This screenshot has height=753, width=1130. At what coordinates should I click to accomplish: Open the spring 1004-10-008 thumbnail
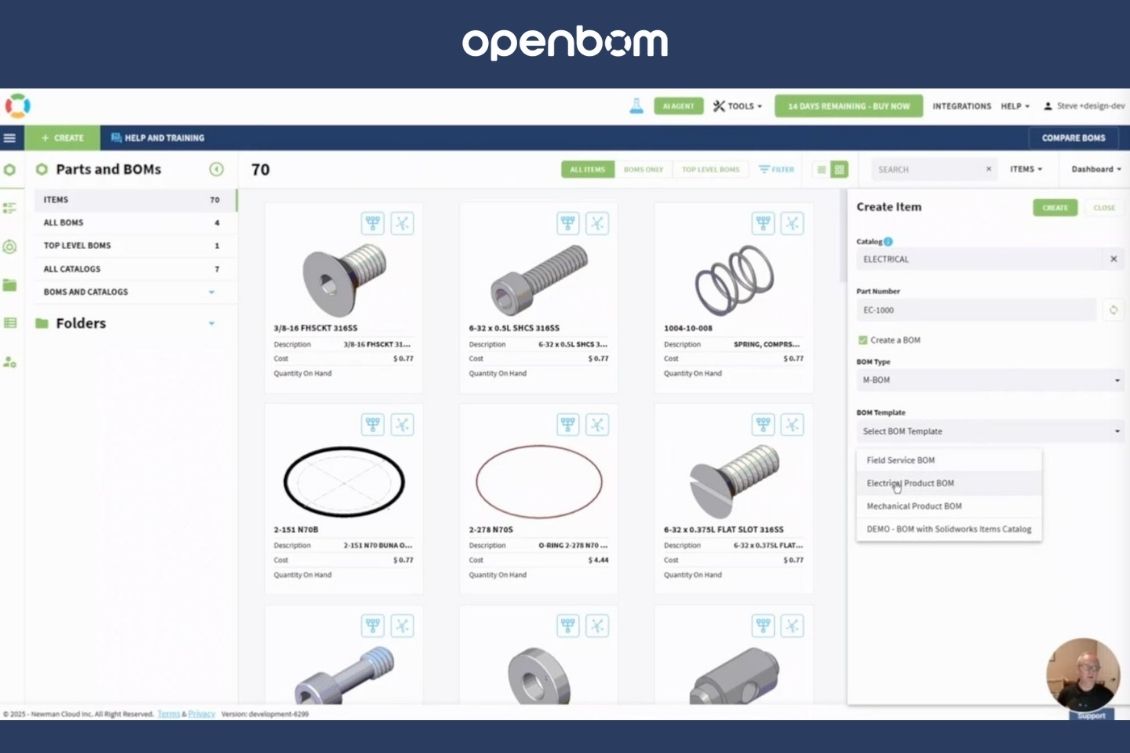point(734,279)
